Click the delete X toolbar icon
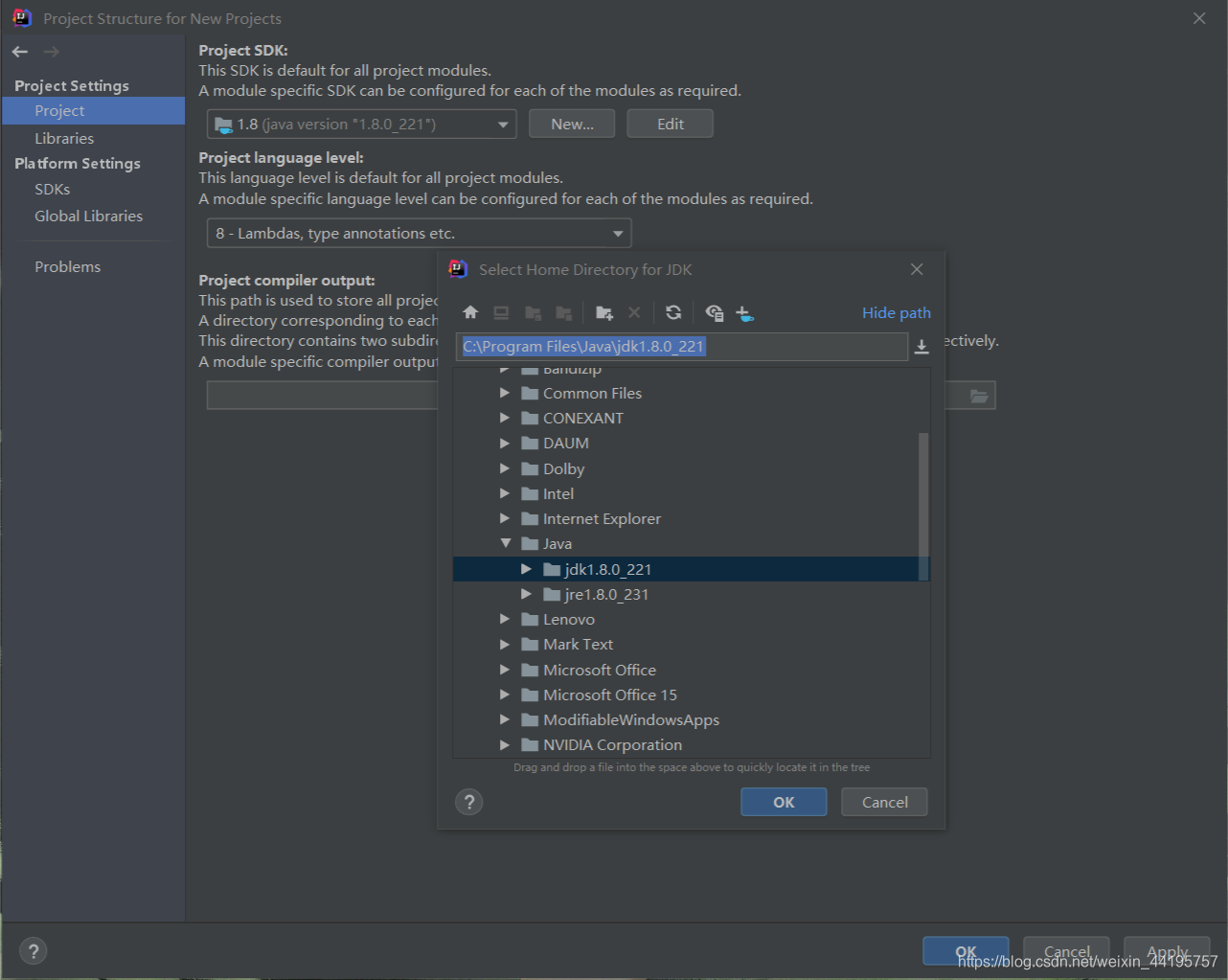The width and height of the screenshot is (1228, 980). tap(634, 312)
